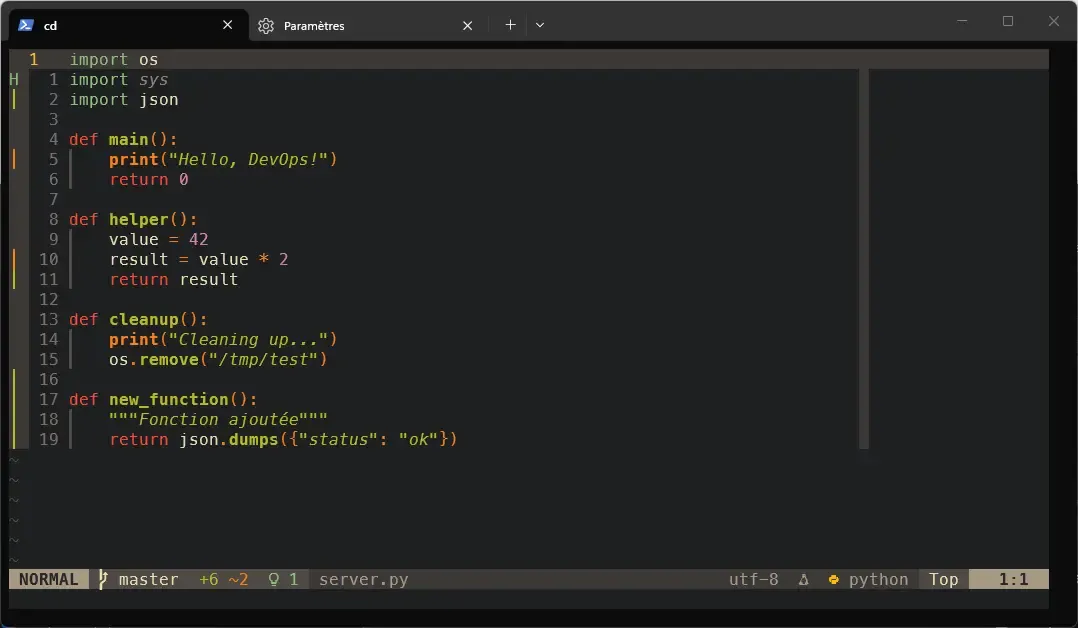Click line number 15 in the gutter
Screen dimensions: 1078x628
coord(48,359)
